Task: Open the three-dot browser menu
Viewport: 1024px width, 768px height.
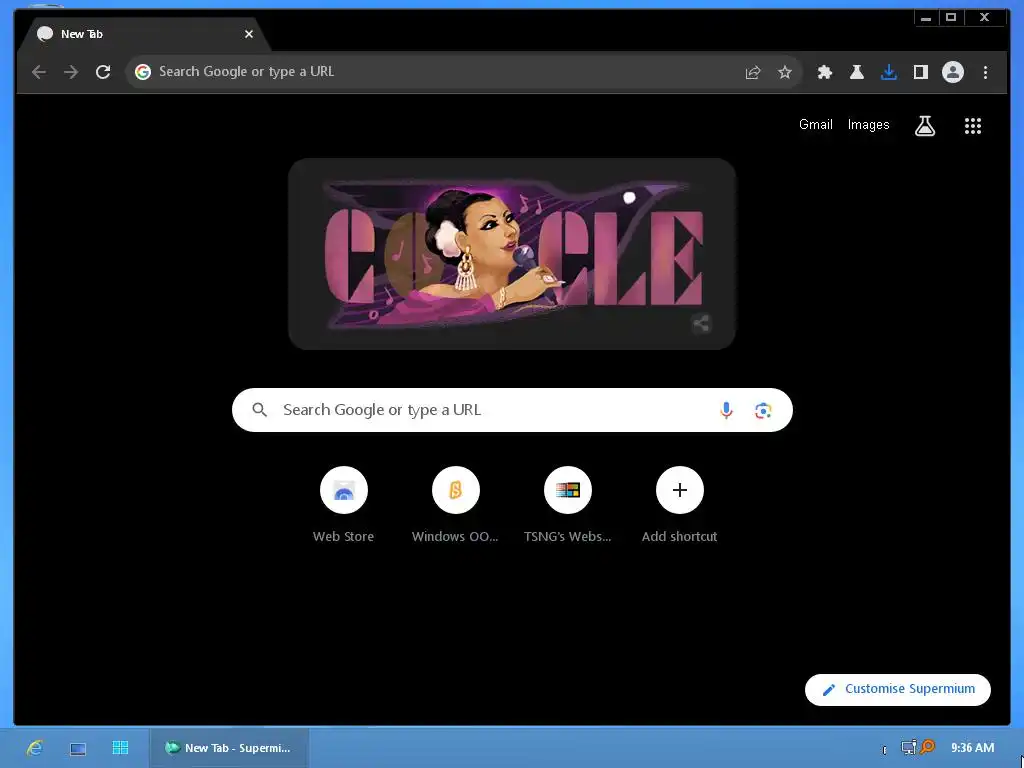Action: [985, 72]
